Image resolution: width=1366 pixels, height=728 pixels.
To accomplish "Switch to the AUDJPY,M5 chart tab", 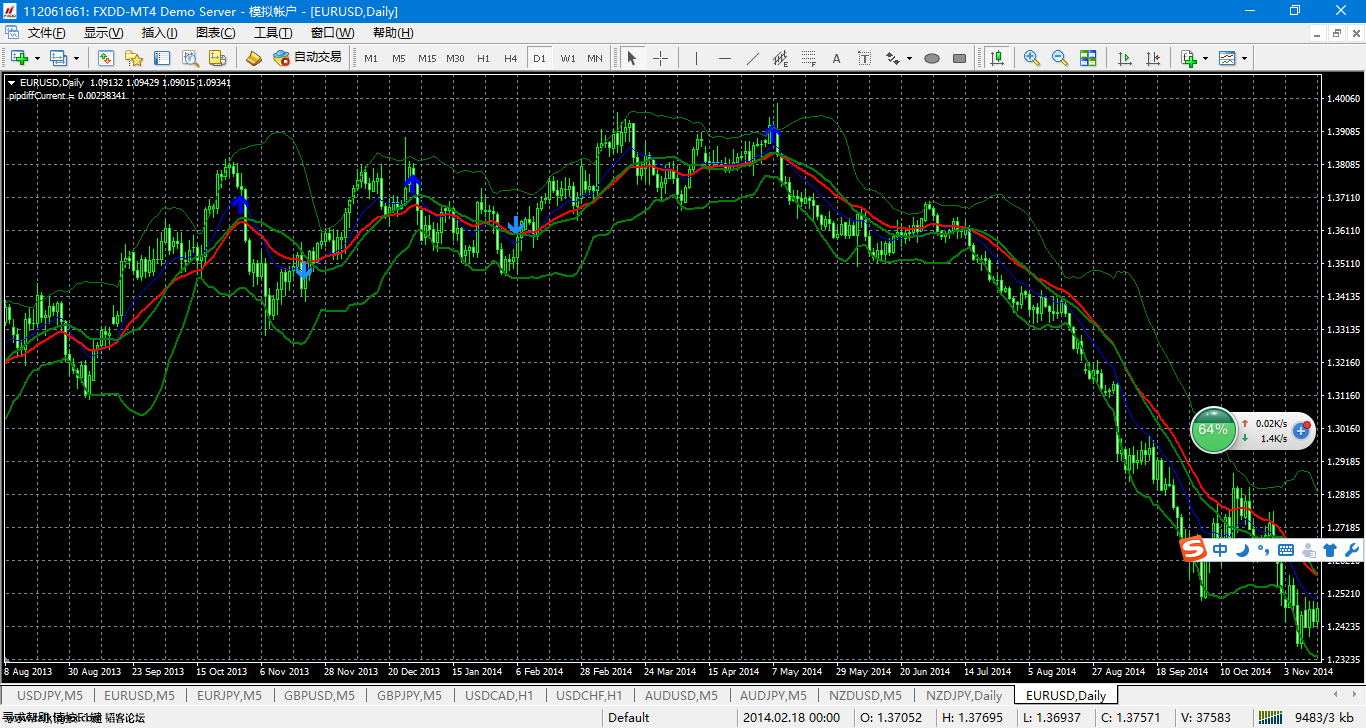I will tap(773, 695).
